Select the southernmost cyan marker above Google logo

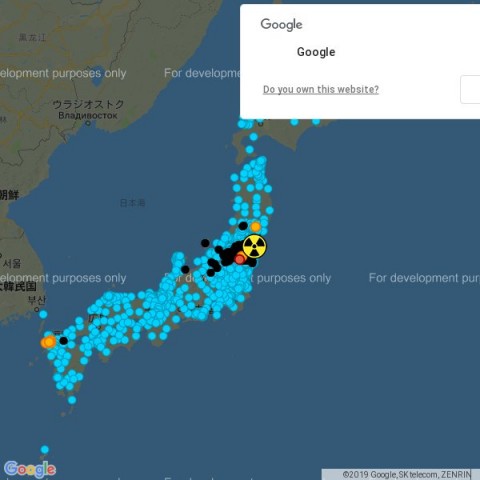(45, 450)
